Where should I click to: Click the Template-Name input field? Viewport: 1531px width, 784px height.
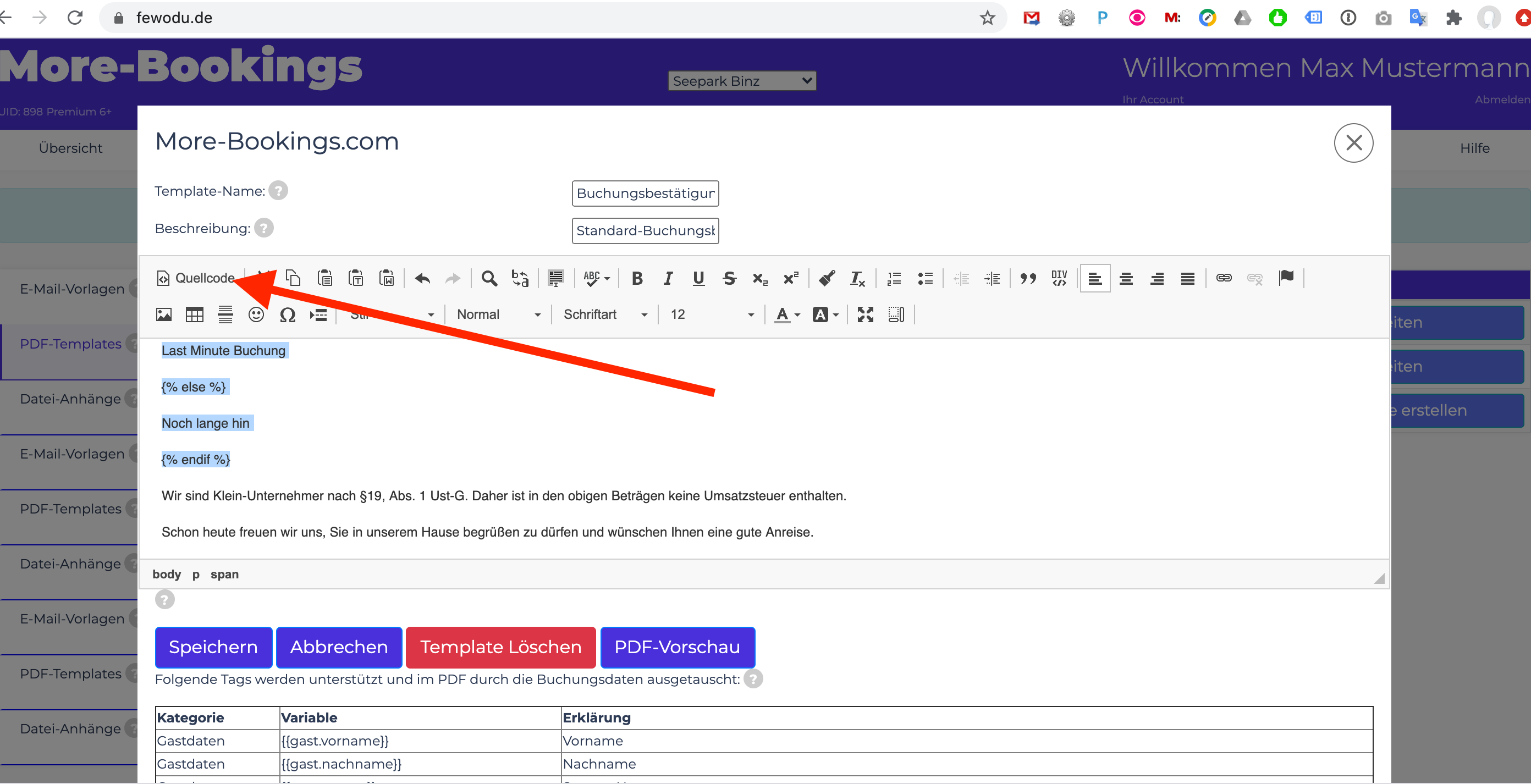(x=645, y=193)
